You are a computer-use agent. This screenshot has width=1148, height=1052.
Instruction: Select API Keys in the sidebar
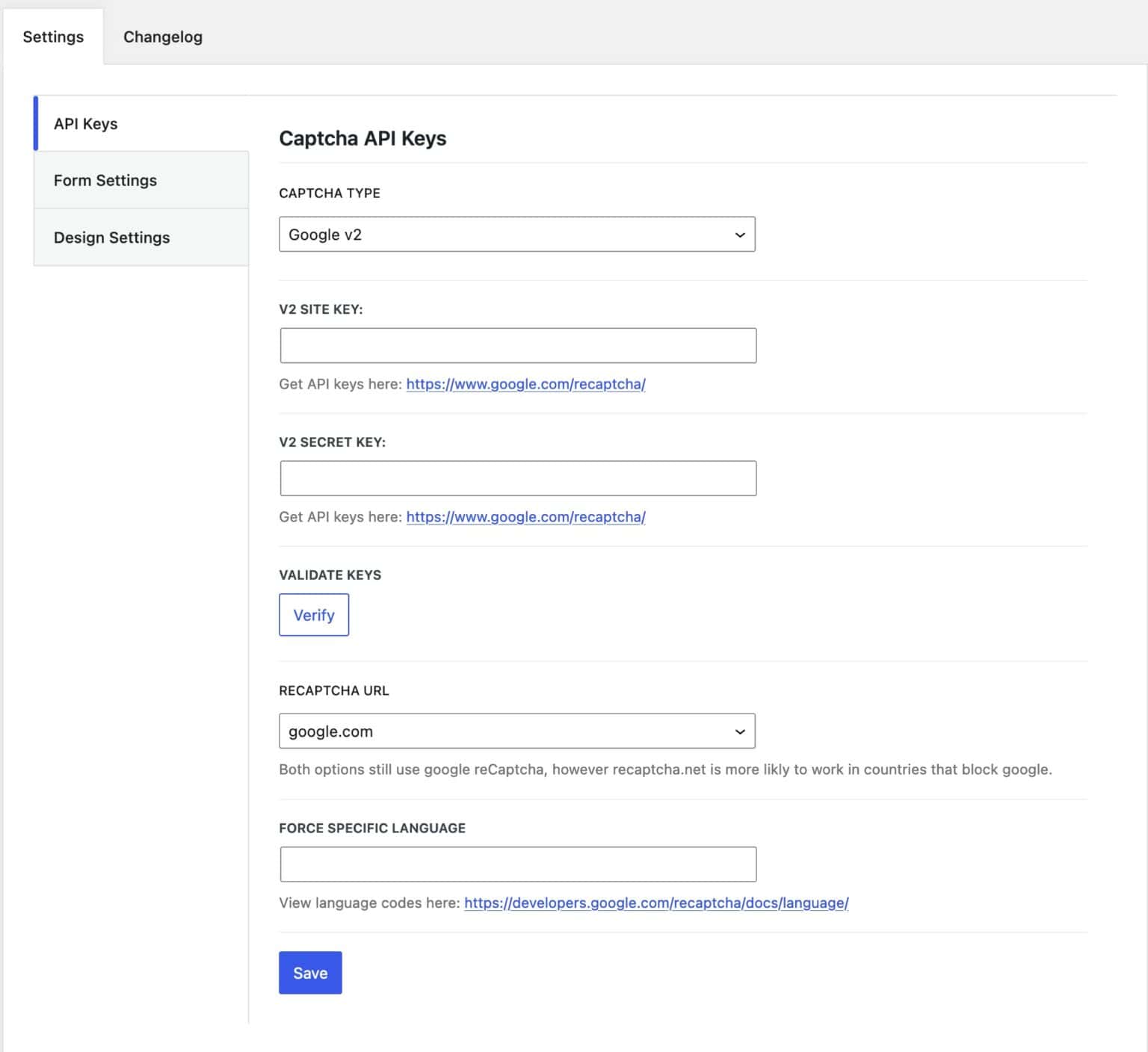[85, 124]
